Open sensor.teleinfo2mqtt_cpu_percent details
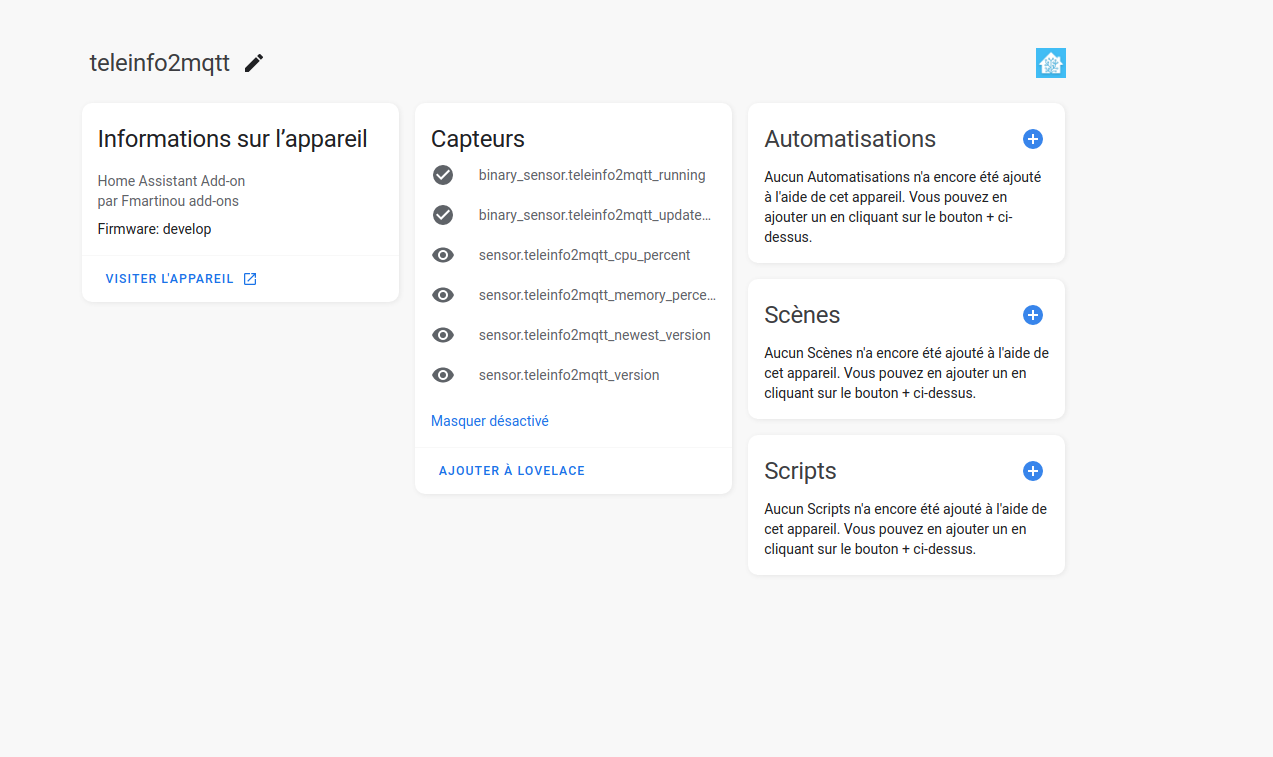The height and width of the screenshot is (757, 1273). click(584, 255)
